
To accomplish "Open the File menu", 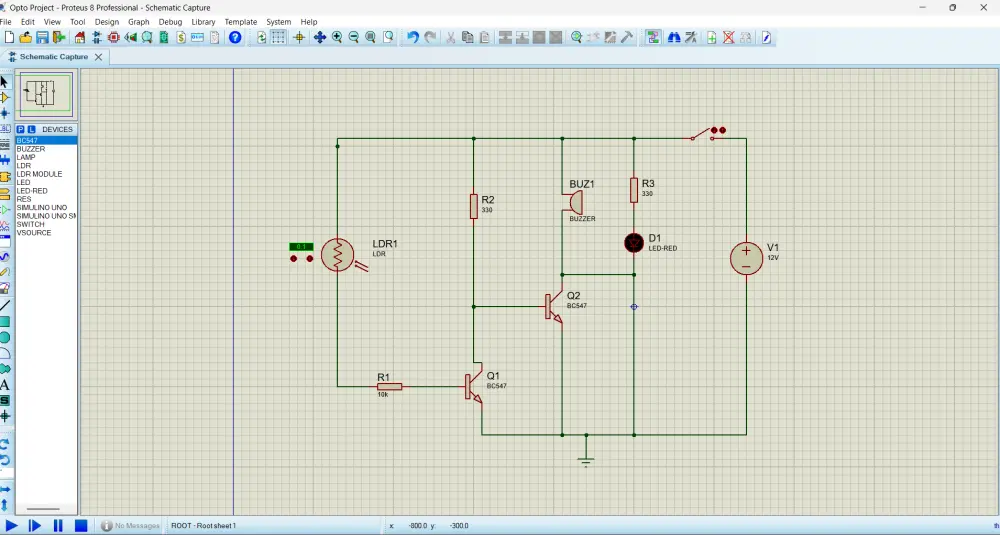I will click(x=5, y=22).
